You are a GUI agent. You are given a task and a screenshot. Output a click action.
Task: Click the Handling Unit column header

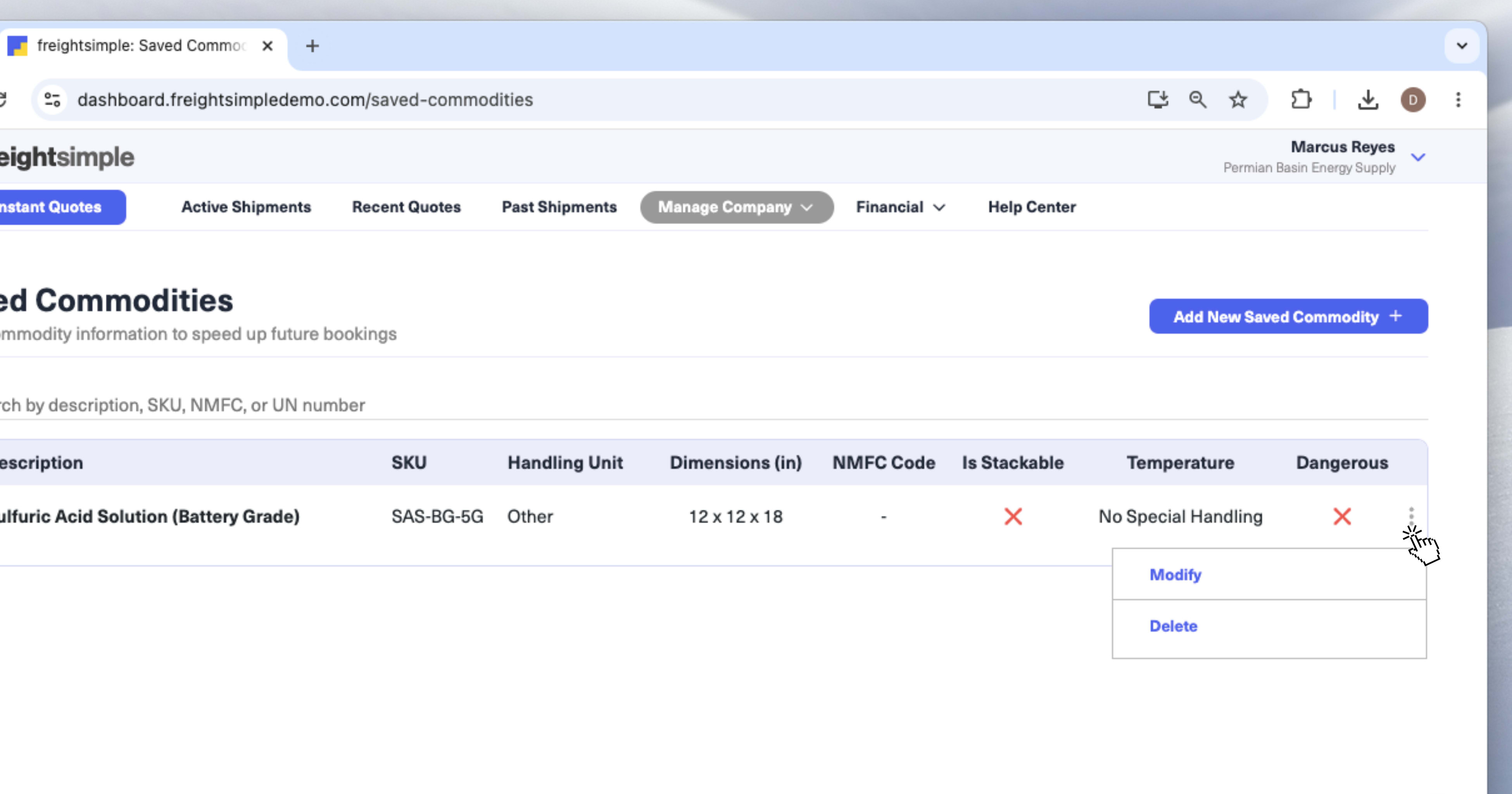point(564,463)
